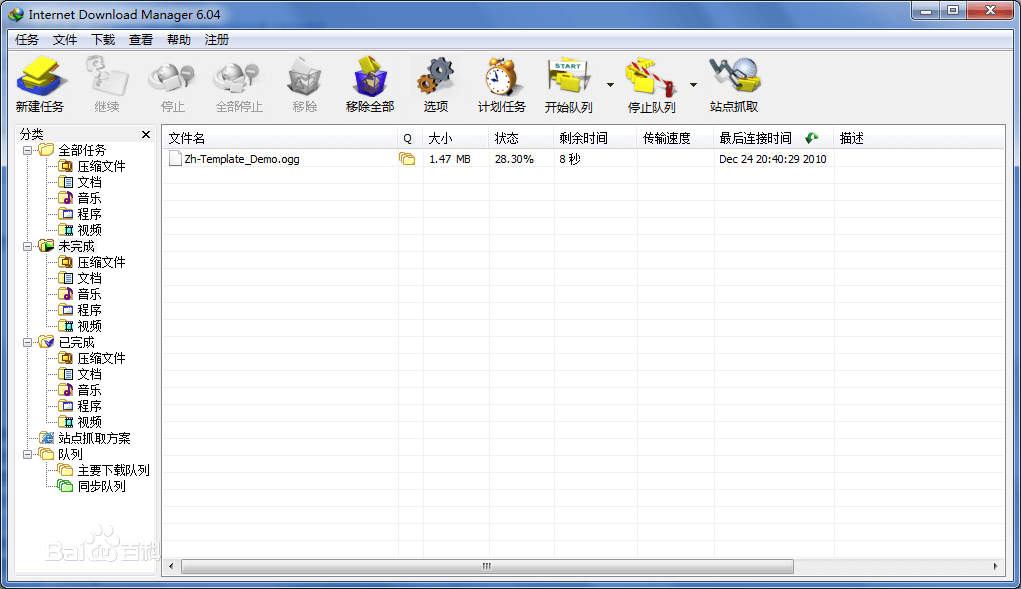Sort by 传输速度 column header
This screenshot has height=589, width=1021.
pyautogui.click(x=675, y=138)
